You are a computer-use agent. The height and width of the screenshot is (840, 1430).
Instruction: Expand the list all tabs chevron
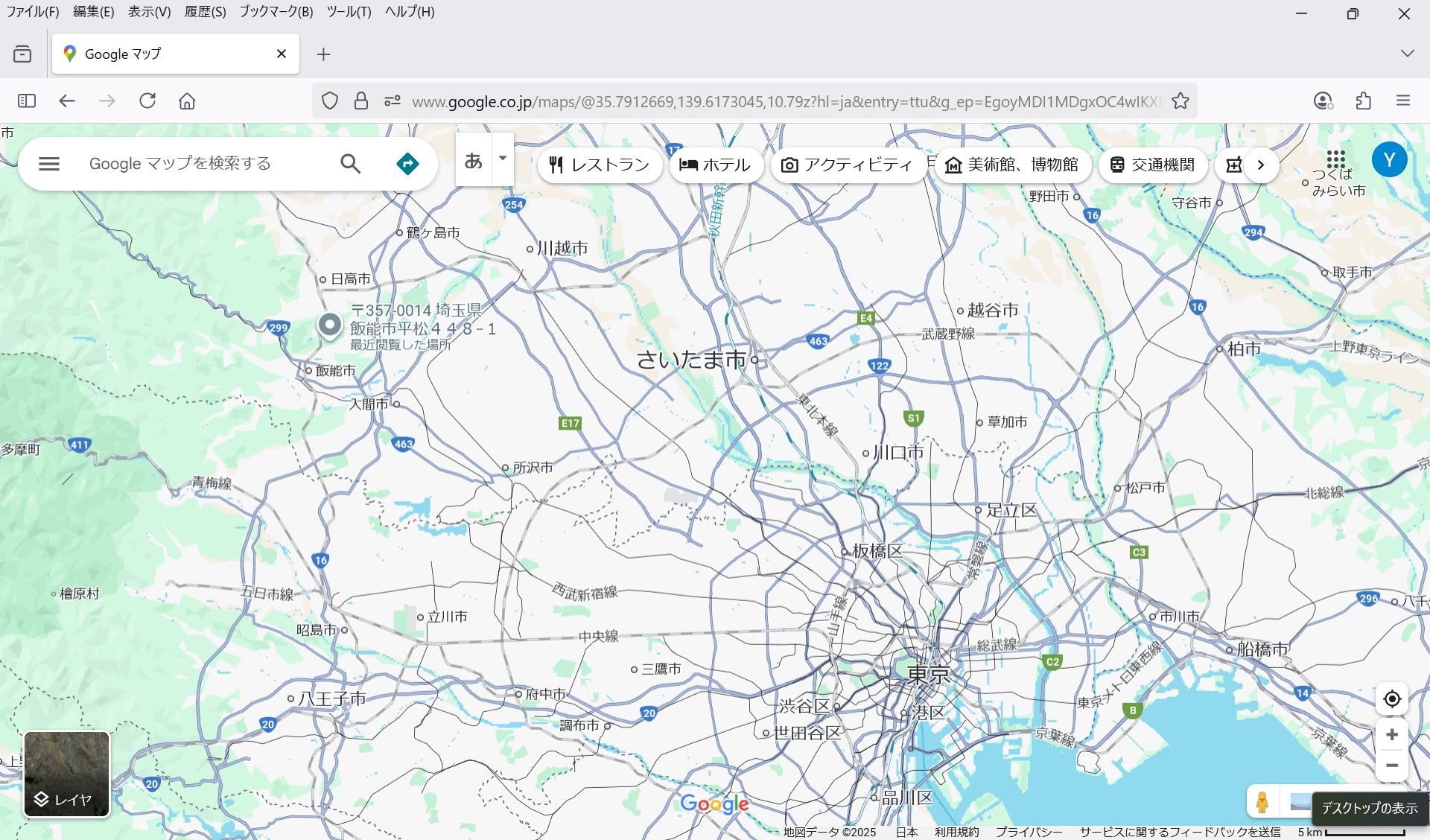click(x=1406, y=54)
